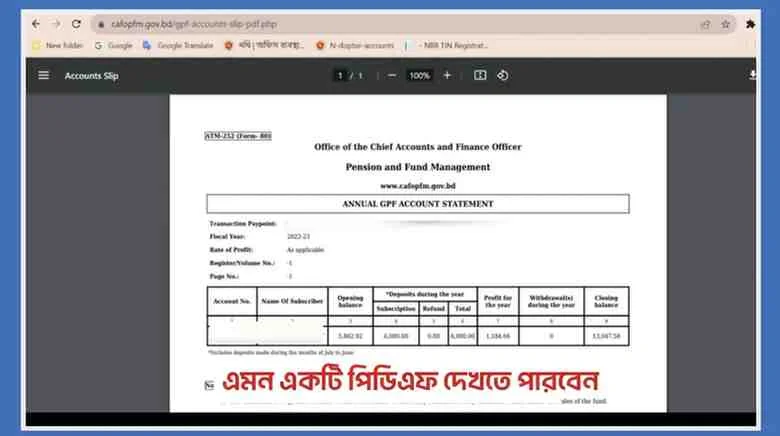Open the browser extensions puzzle icon
The width and height of the screenshot is (780, 436).
(x=751, y=24)
